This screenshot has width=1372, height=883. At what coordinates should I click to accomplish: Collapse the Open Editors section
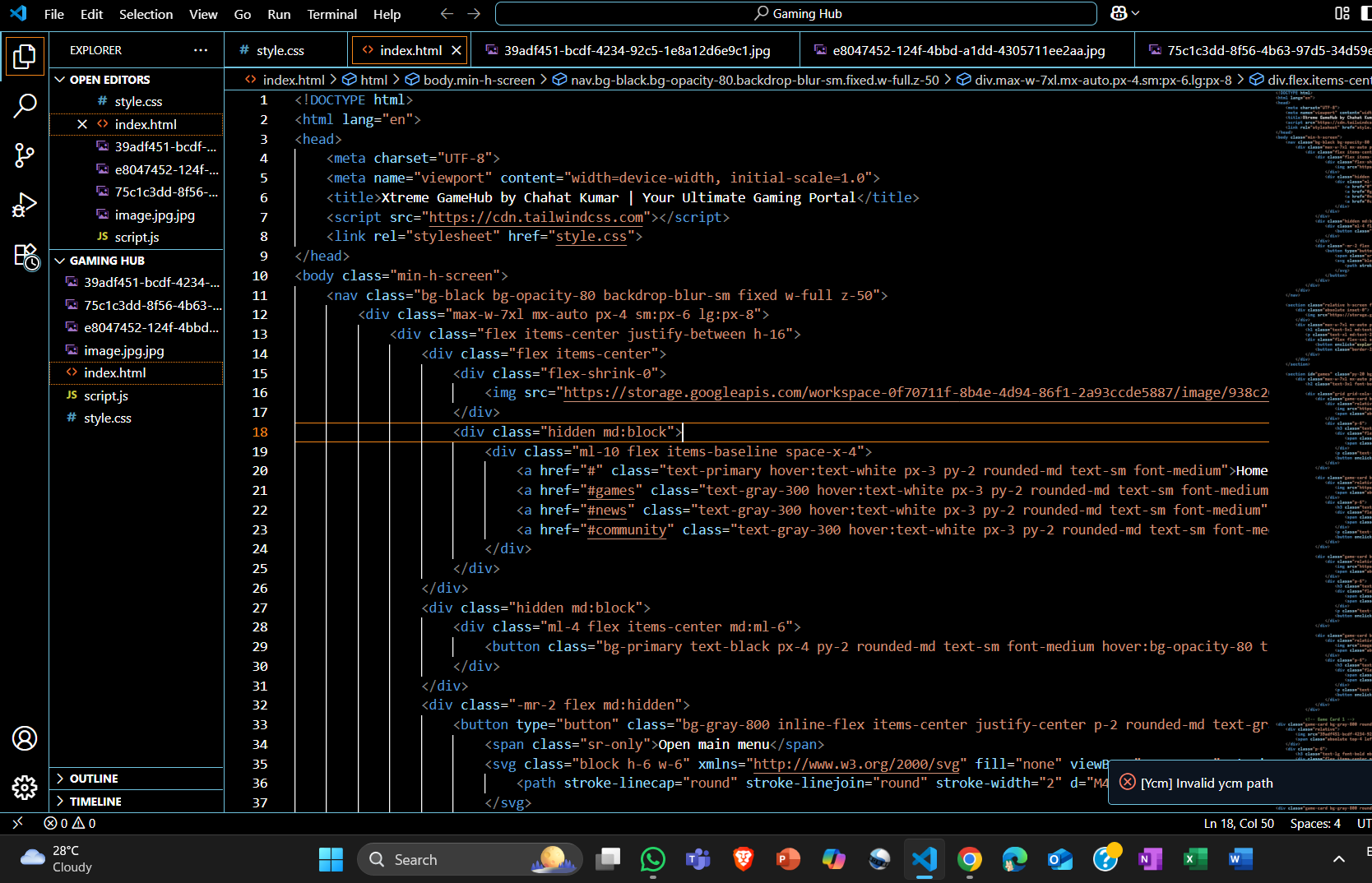click(109, 80)
